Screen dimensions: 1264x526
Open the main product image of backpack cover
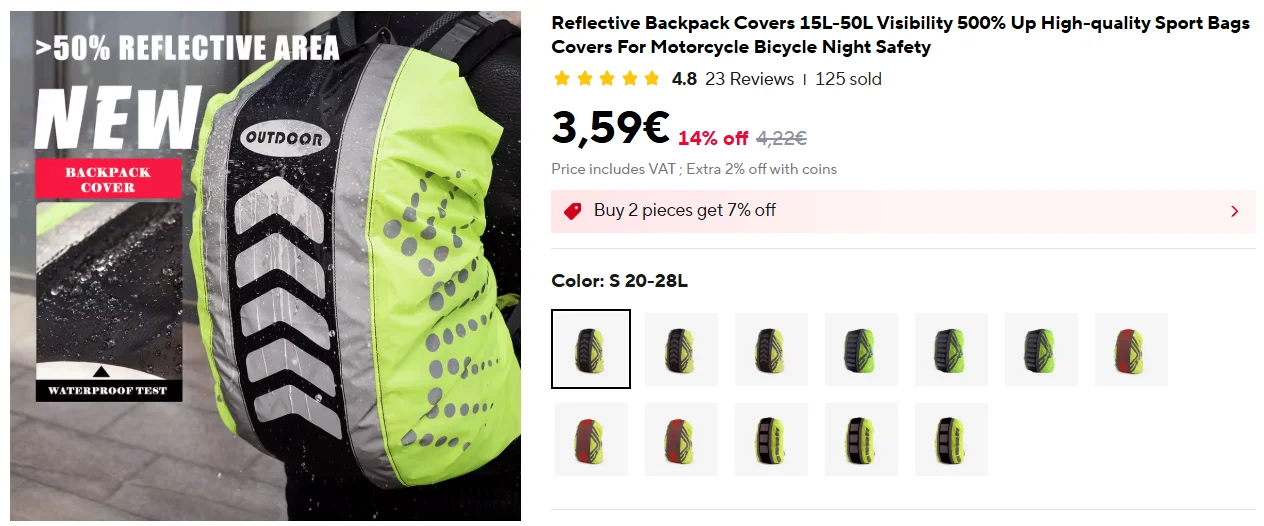point(265,266)
